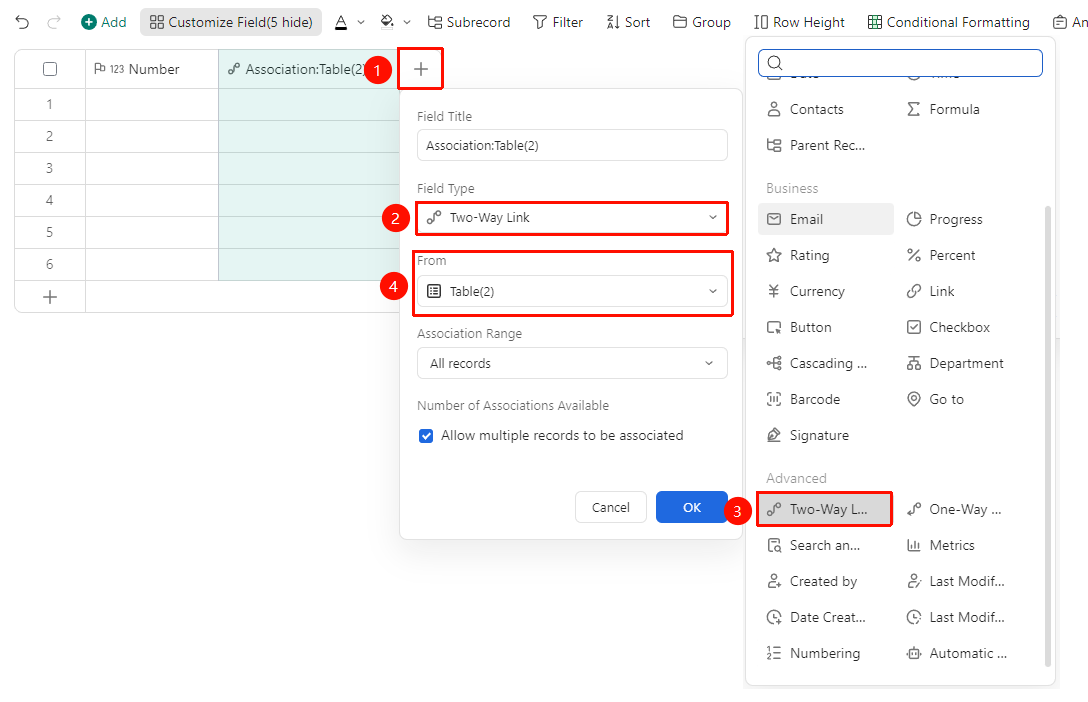The height and width of the screenshot is (702, 1088).
Task: Open the Group tool
Action: coord(702,22)
